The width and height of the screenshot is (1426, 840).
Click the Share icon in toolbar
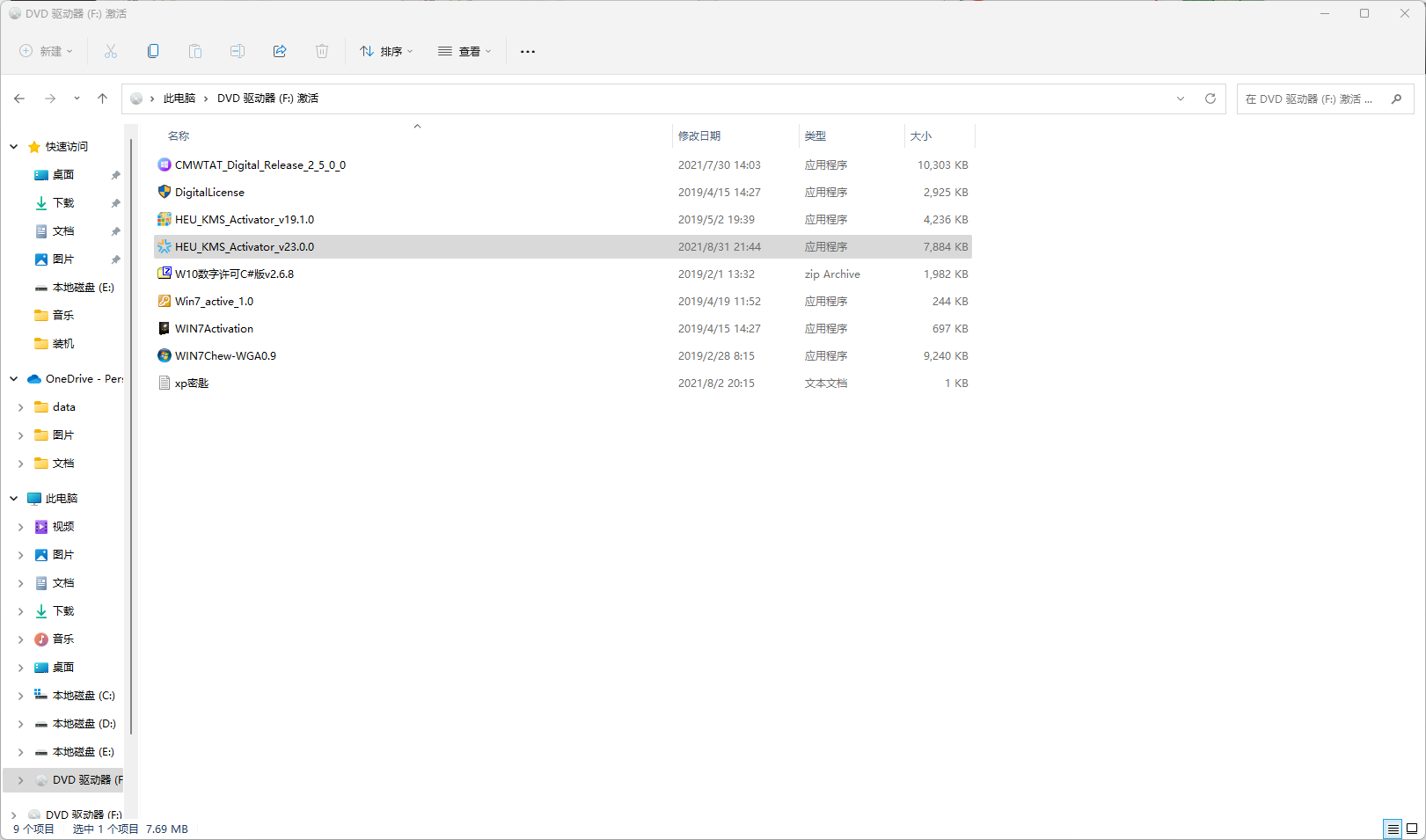[280, 51]
